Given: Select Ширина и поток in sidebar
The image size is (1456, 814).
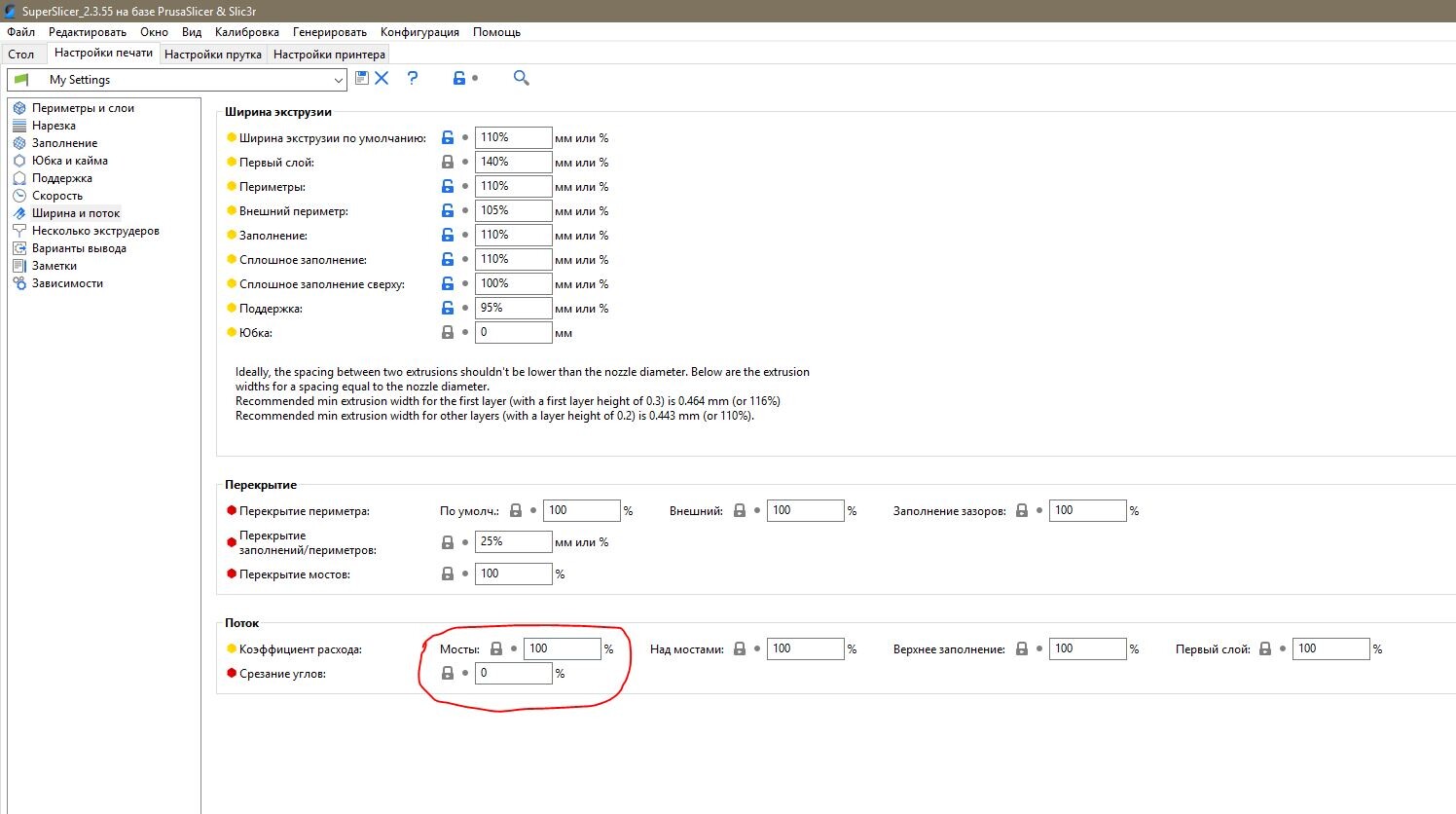Looking at the screenshot, I should pyautogui.click(x=76, y=213).
